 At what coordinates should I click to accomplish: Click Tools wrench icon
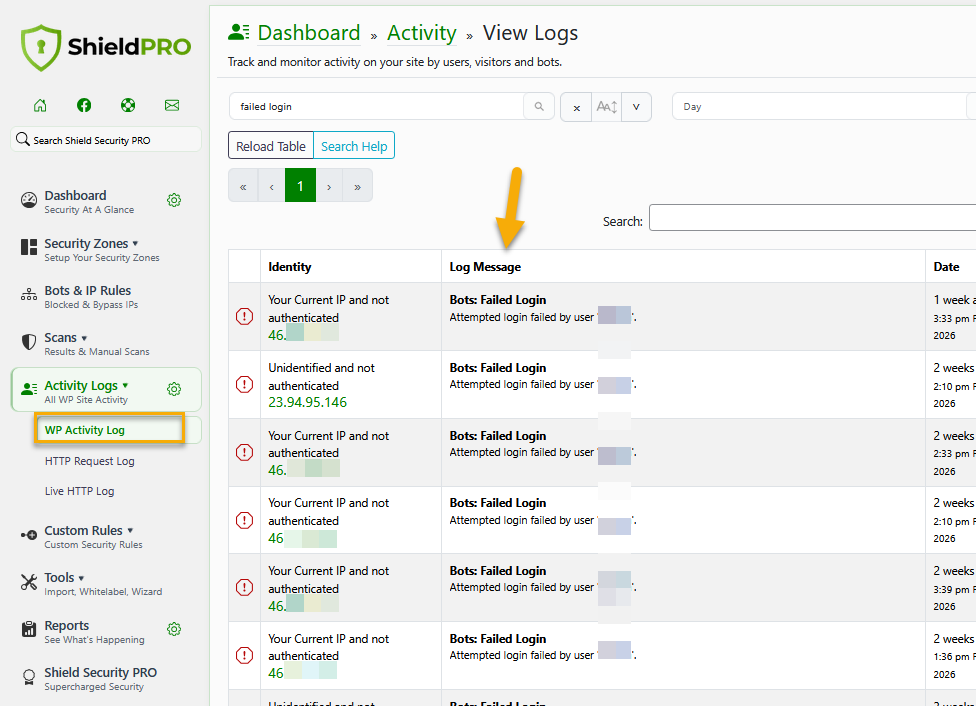pyautogui.click(x=29, y=582)
